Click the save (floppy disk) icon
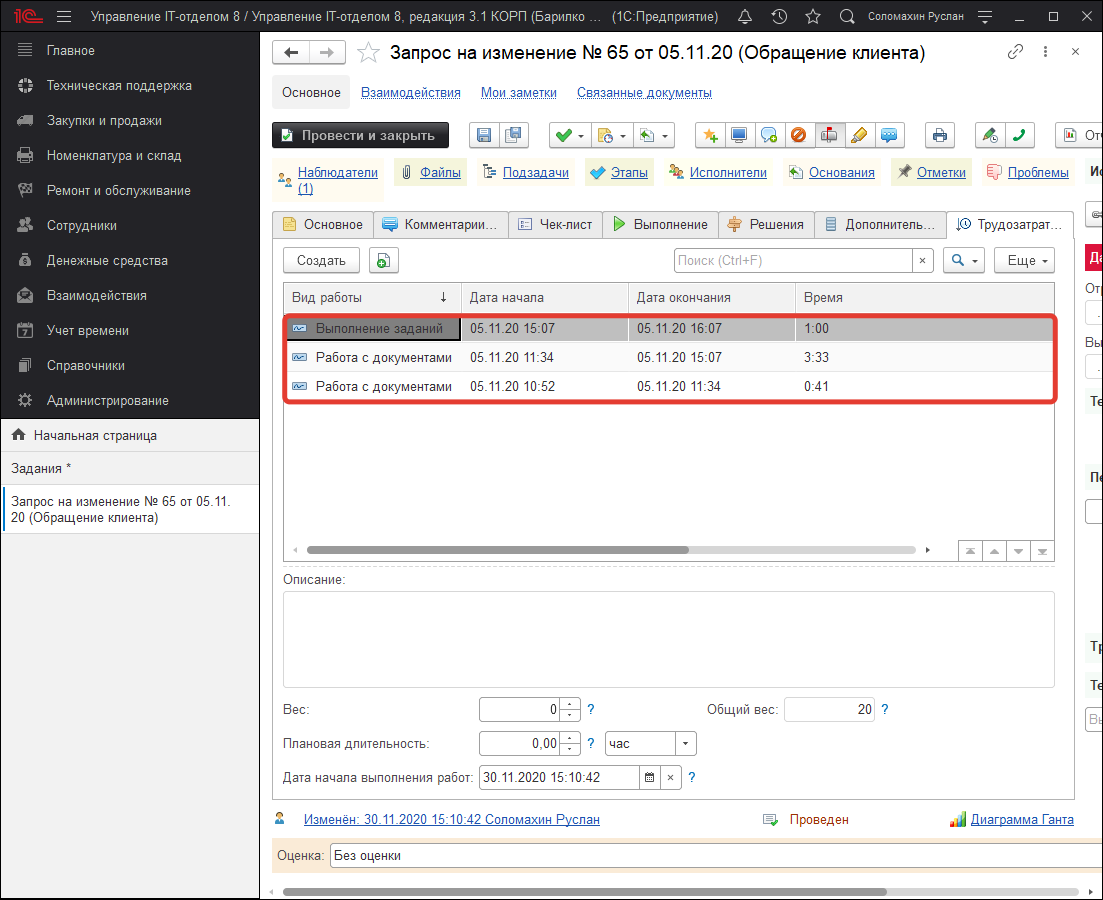Image resolution: width=1103 pixels, height=900 pixels. 485,135
